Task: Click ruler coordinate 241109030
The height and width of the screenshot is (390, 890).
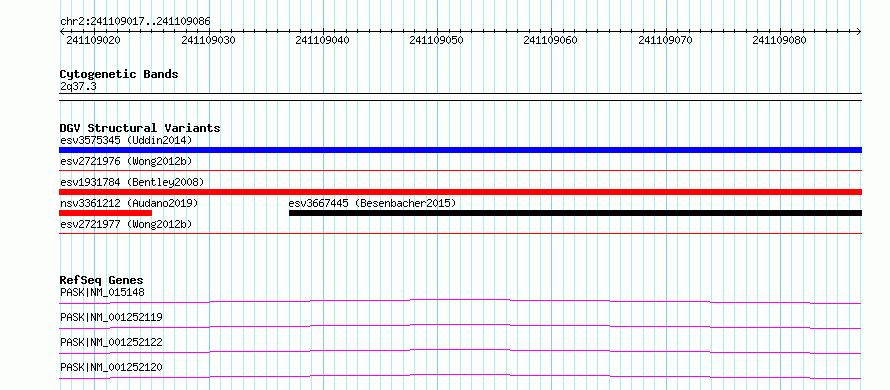Action: (208, 40)
